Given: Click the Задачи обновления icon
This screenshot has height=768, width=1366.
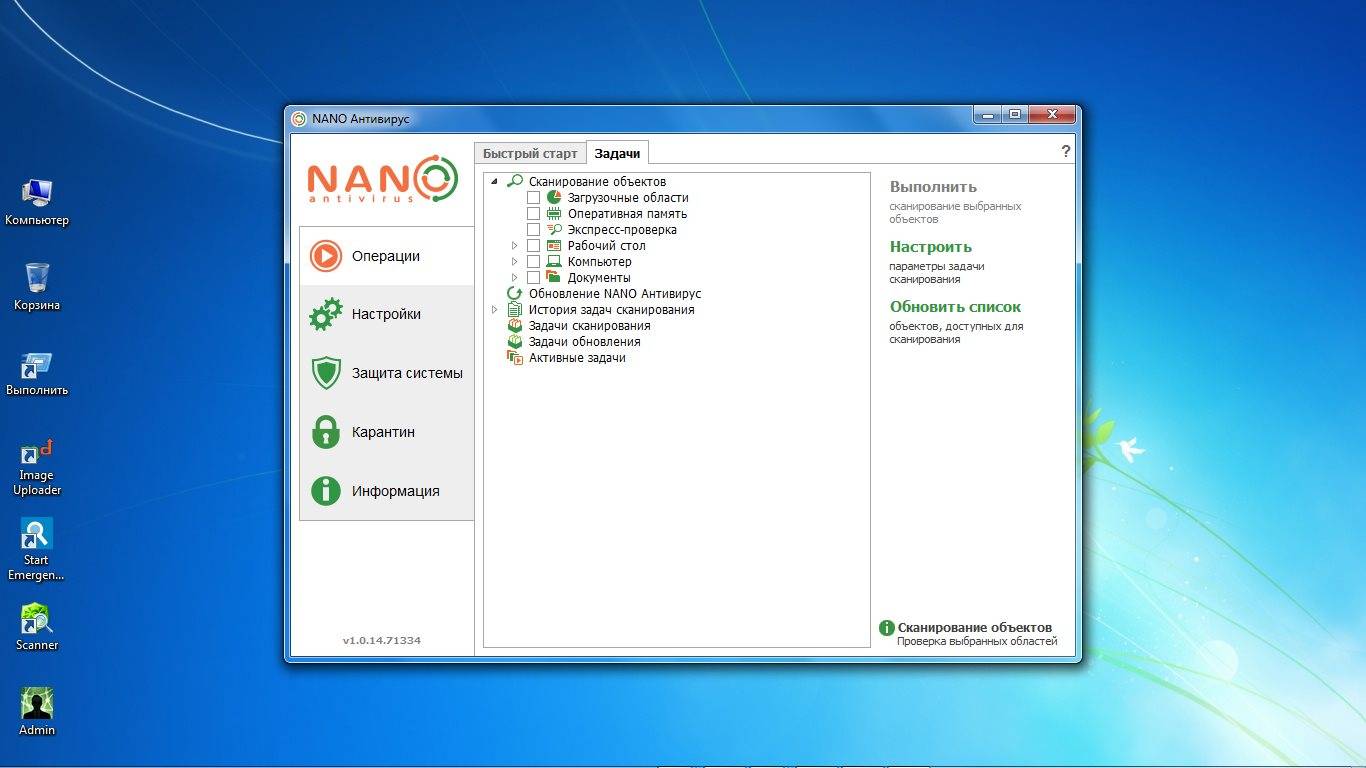Looking at the screenshot, I should [515, 341].
